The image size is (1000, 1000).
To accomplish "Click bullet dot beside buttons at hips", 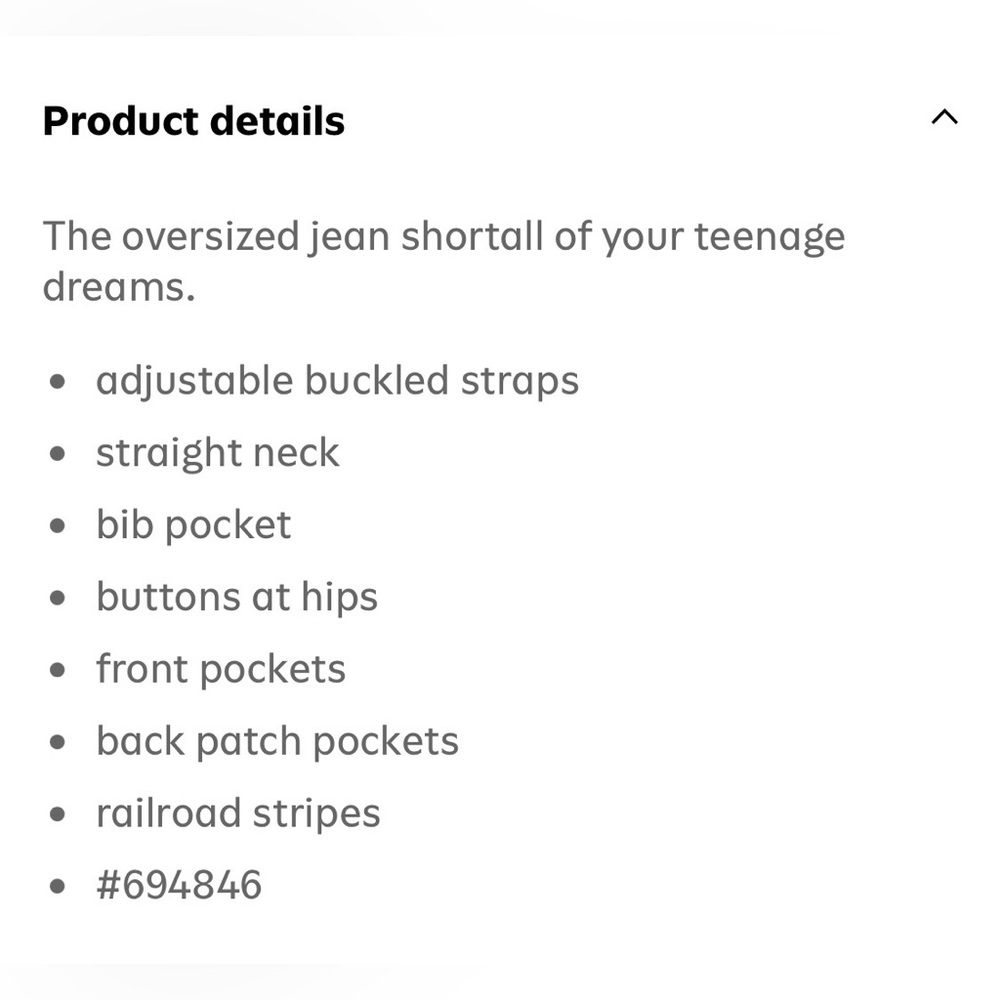I will point(57,598).
